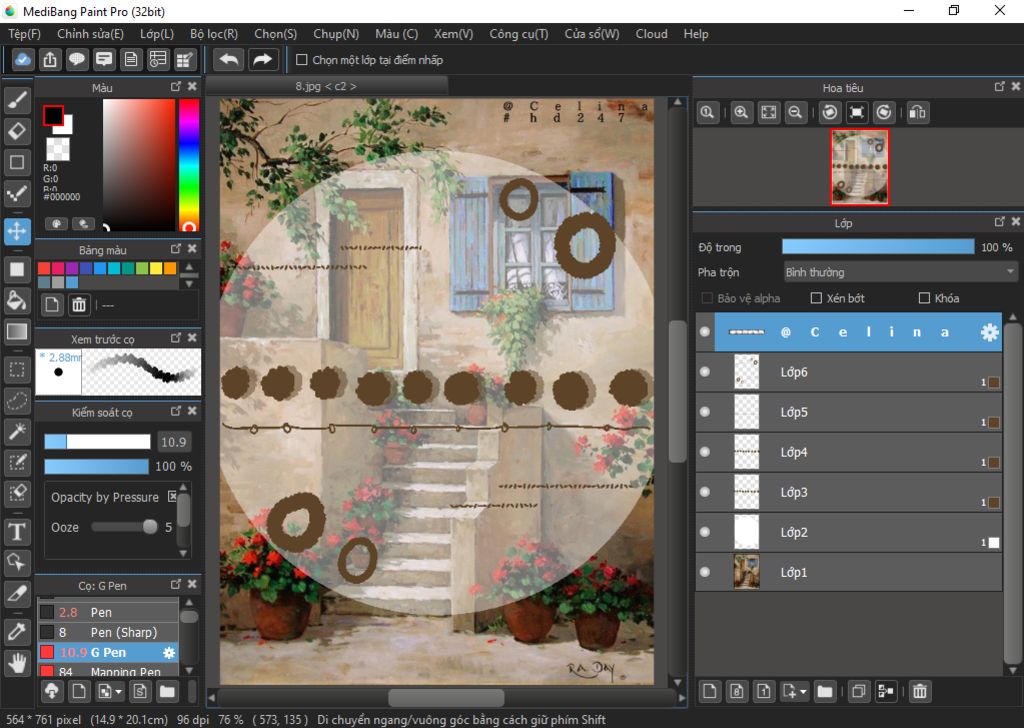The width and height of the screenshot is (1024, 728).
Task: Zoom in using Navigator plus magnifier
Action: (741, 112)
